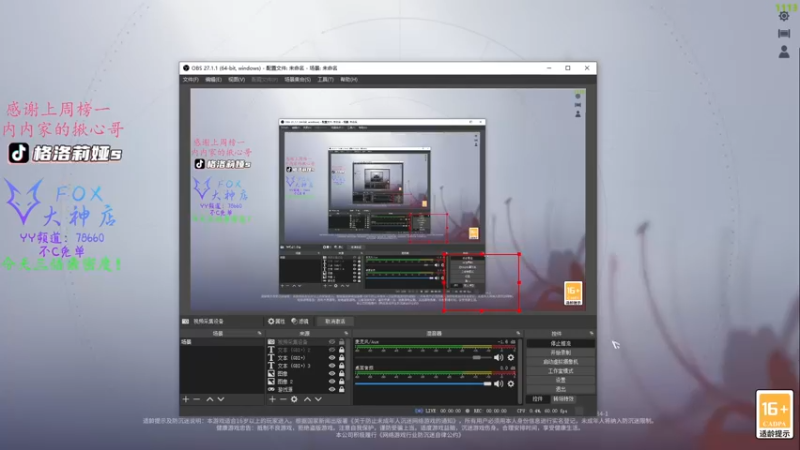Screen dimensions: 800x450
Task: Mute 桌面音频 with its speaker icon
Action: [x=498, y=384]
